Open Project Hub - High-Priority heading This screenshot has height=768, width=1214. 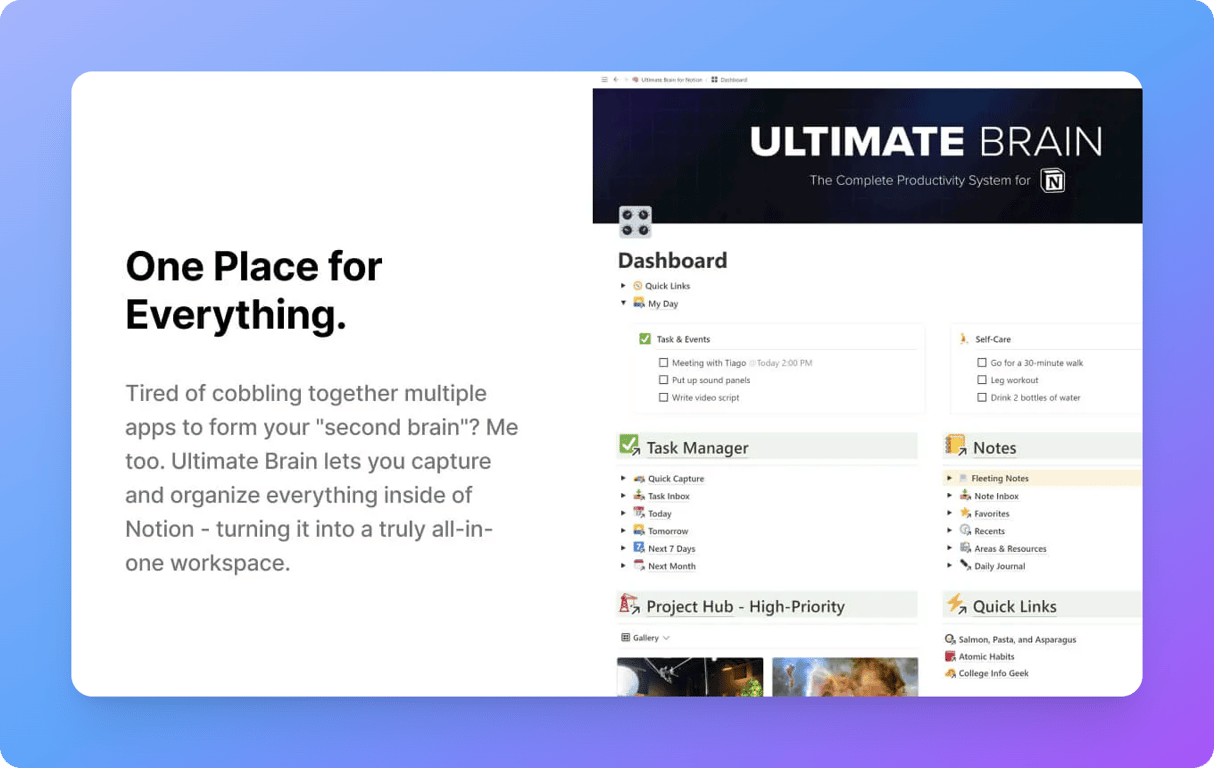[745, 606]
